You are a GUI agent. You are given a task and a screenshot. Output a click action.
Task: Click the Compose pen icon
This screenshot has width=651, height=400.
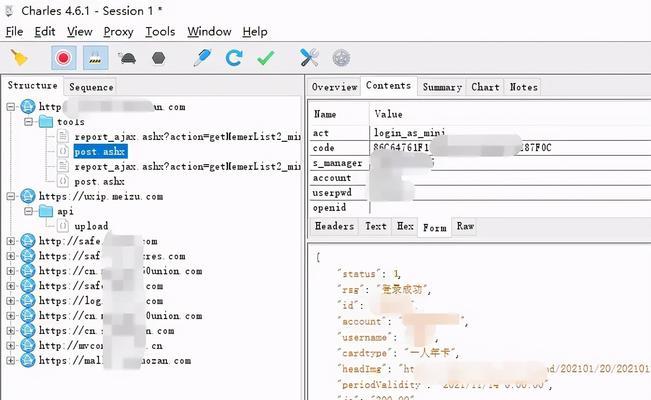click(203, 58)
